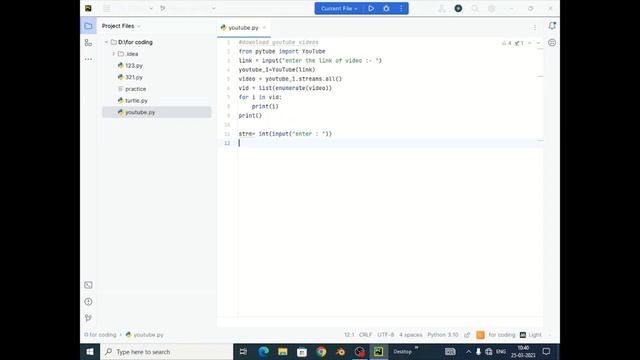Open the Project tool window folder icon
The height and width of the screenshot is (360, 640).
click(x=88, y=26)
